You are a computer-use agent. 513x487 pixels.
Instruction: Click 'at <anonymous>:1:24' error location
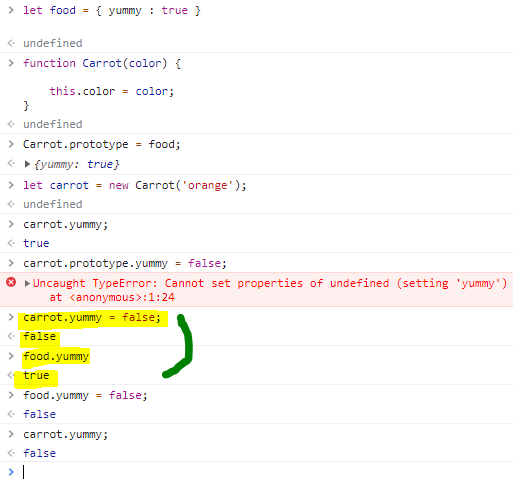click(112, 297)
